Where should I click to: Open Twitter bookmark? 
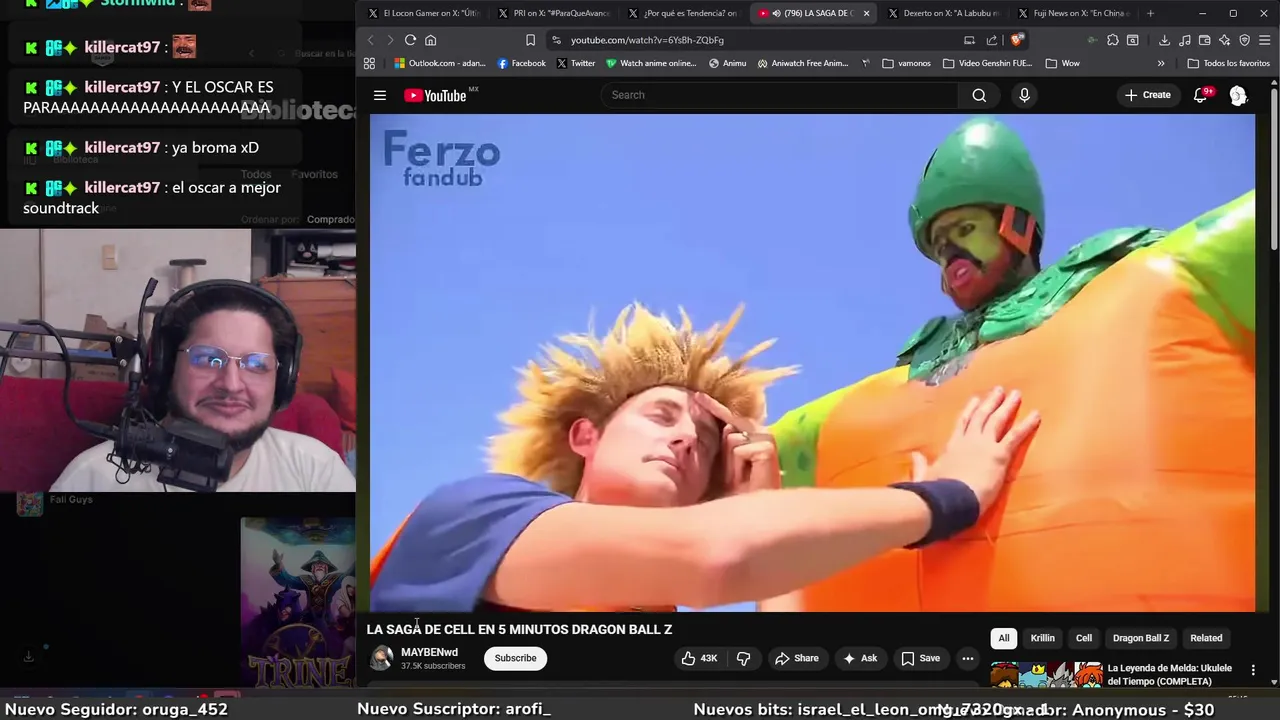576,63
